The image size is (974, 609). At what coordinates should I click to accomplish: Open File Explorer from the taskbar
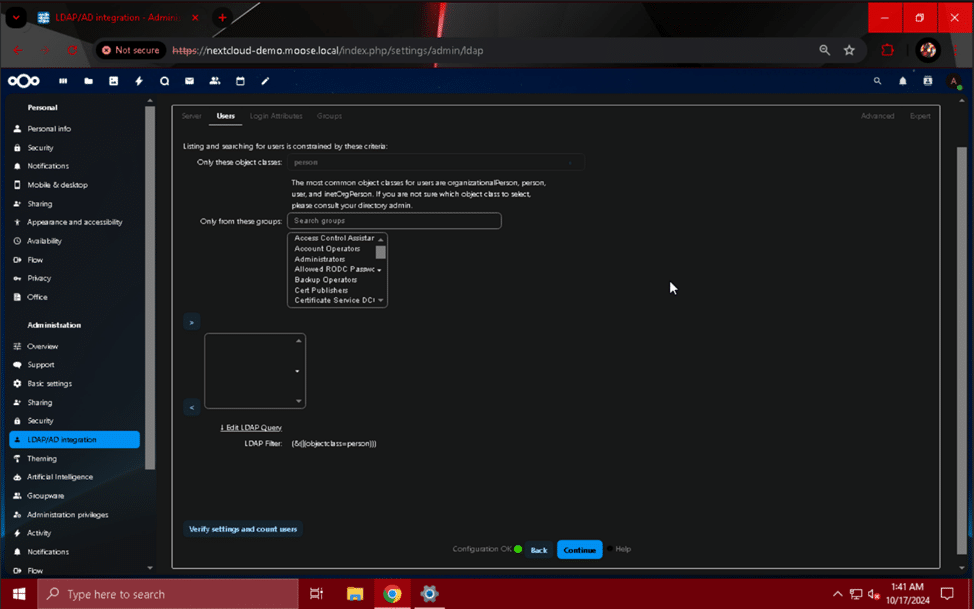(354, 594)
